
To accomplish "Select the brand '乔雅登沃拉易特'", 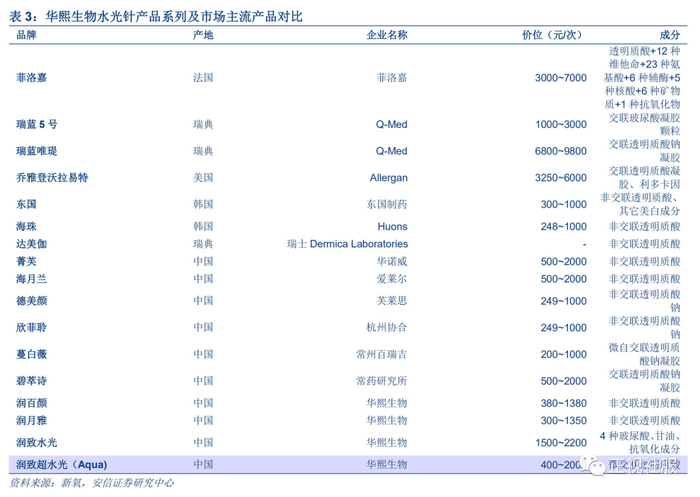I will point(52,177).
